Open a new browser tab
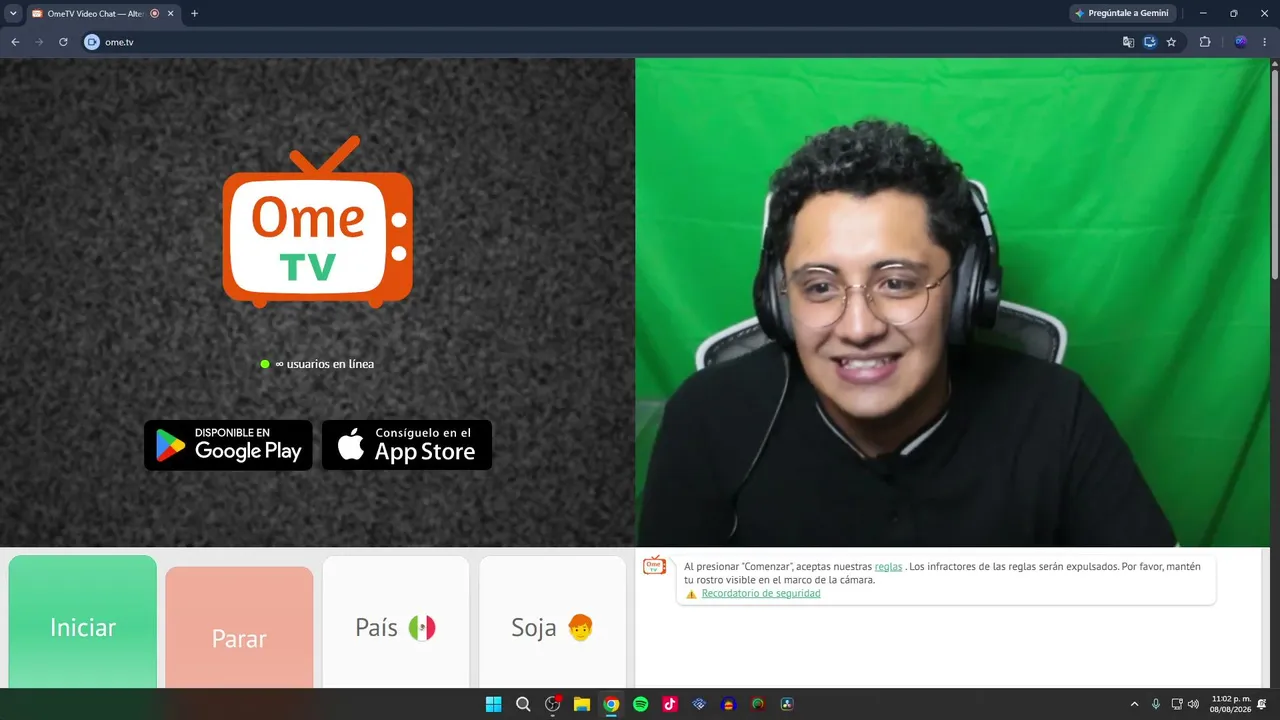The image size is (1280, 720). pos(194,14)
